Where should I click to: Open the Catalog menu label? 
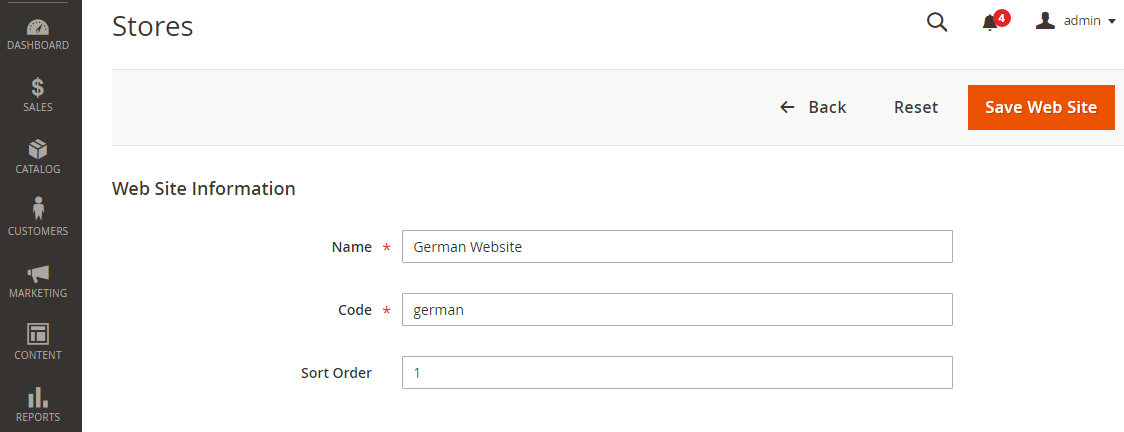coord(38,169)
